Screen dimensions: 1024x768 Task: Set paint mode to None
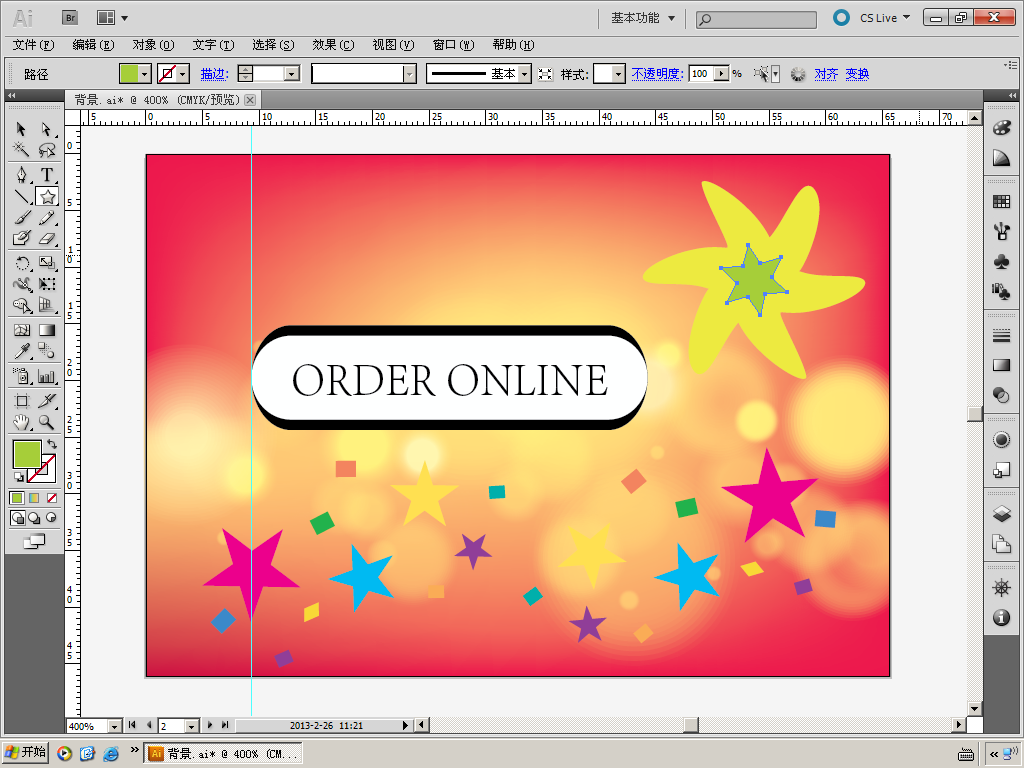click(x=52, y=498)
